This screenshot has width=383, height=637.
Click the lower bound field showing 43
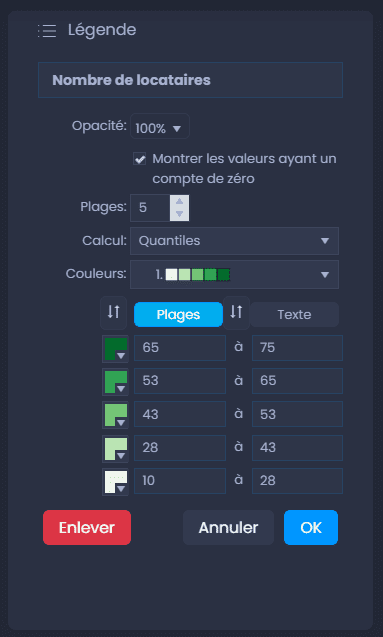coord(180,414)
